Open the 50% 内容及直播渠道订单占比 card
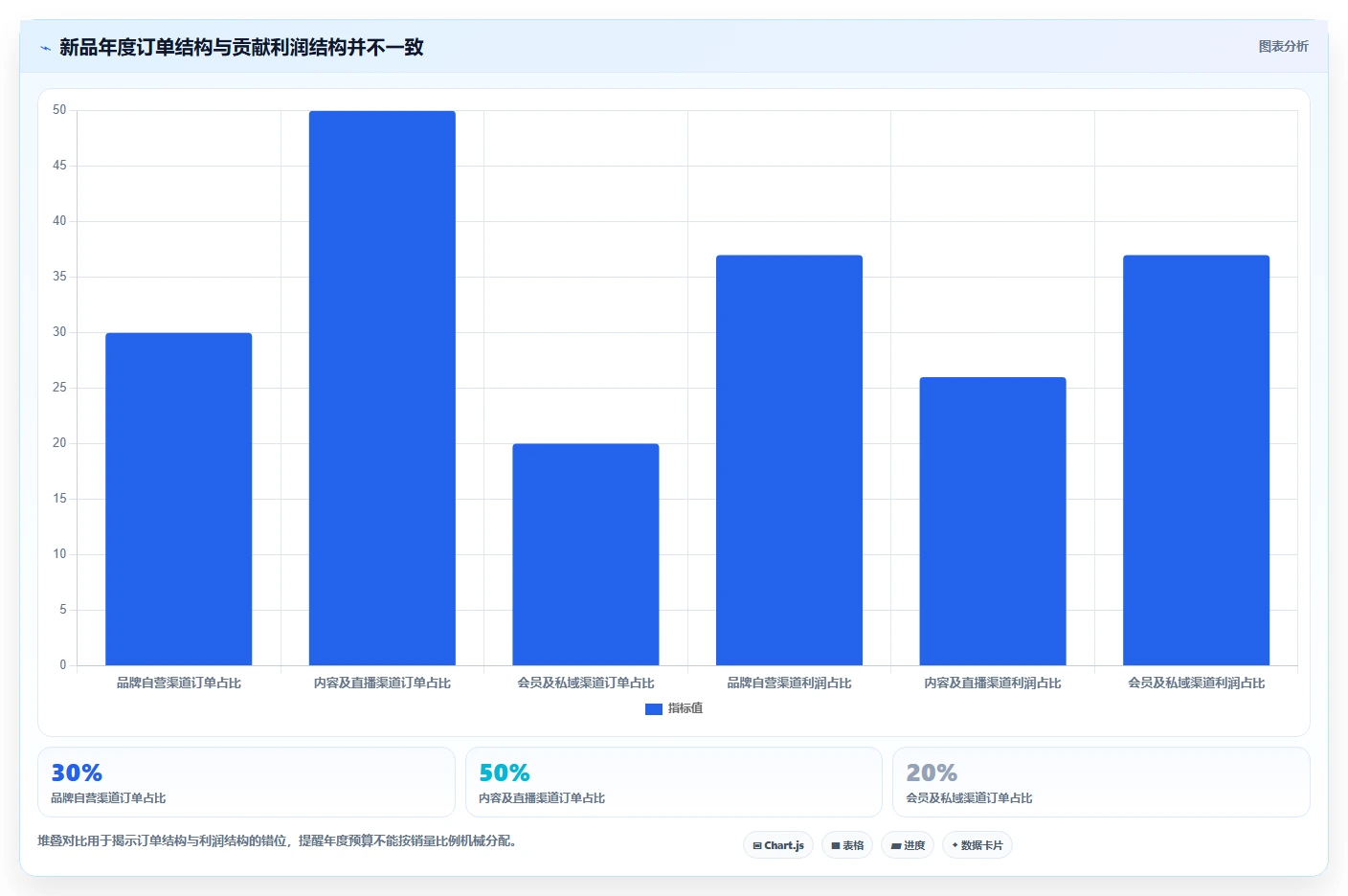Screen dimensions: 1348x896 pyautogui.click(x=674, y=782)
